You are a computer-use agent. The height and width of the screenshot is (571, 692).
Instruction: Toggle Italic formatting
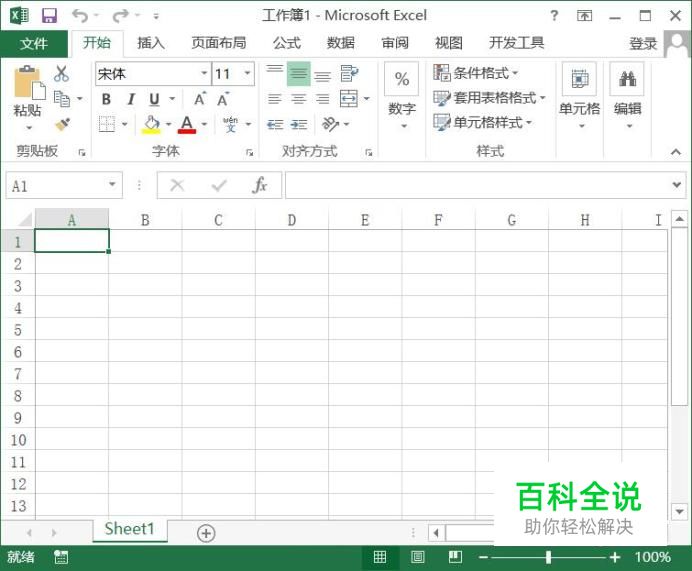131,99
